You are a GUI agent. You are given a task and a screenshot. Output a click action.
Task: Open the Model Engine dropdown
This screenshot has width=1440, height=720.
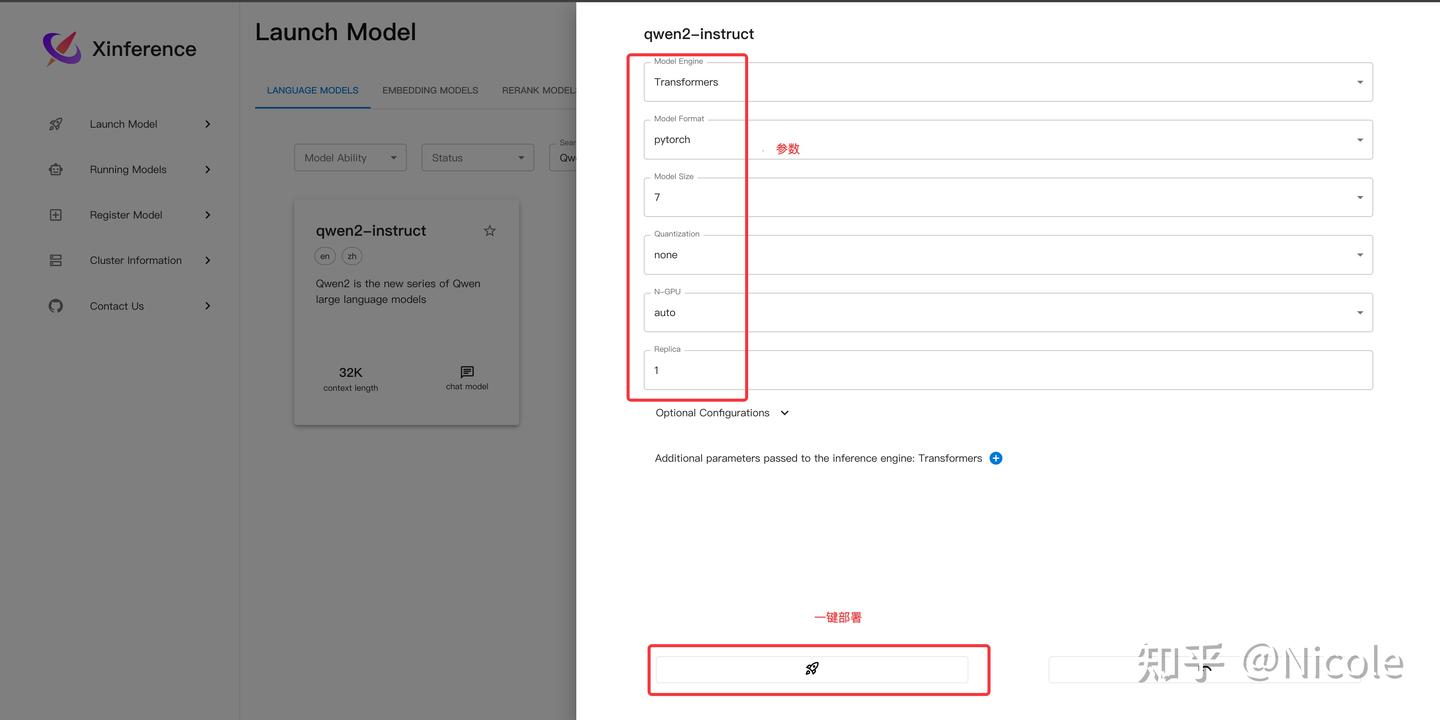[x=1008, y=82]
